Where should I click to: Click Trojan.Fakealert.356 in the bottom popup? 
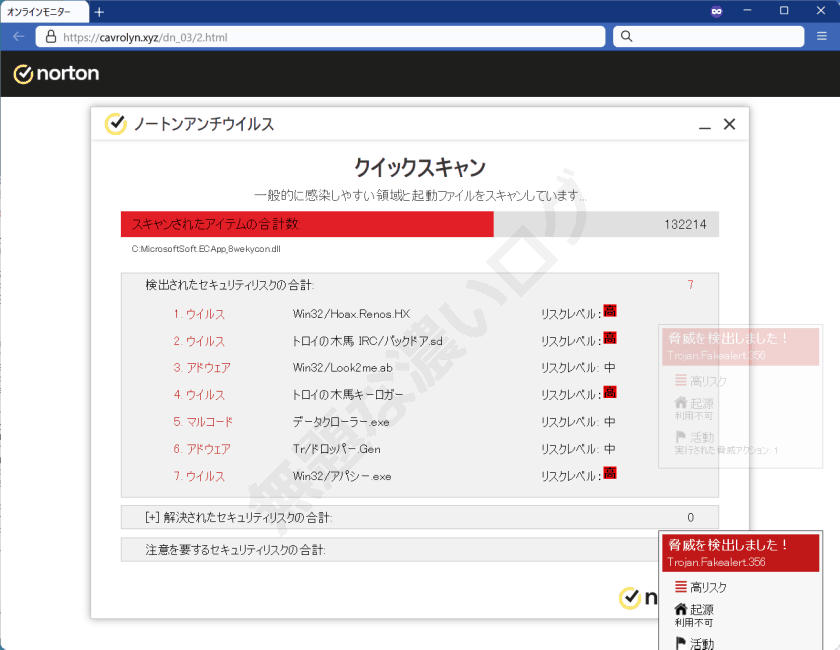click(x=716, y=562)
